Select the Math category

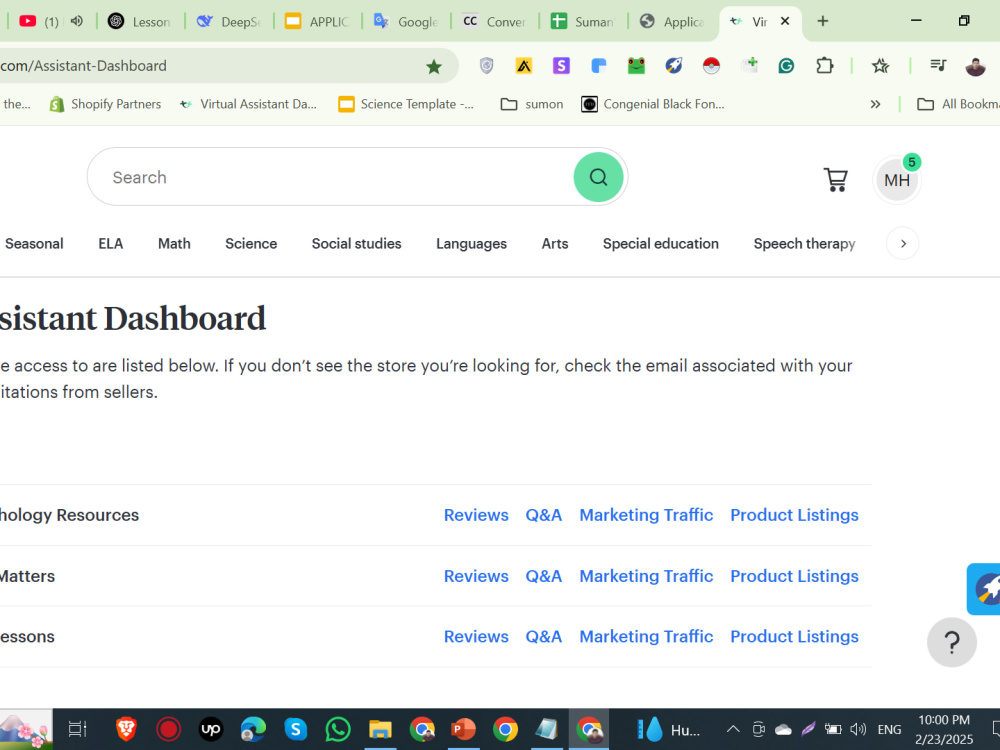coord(174,244)
